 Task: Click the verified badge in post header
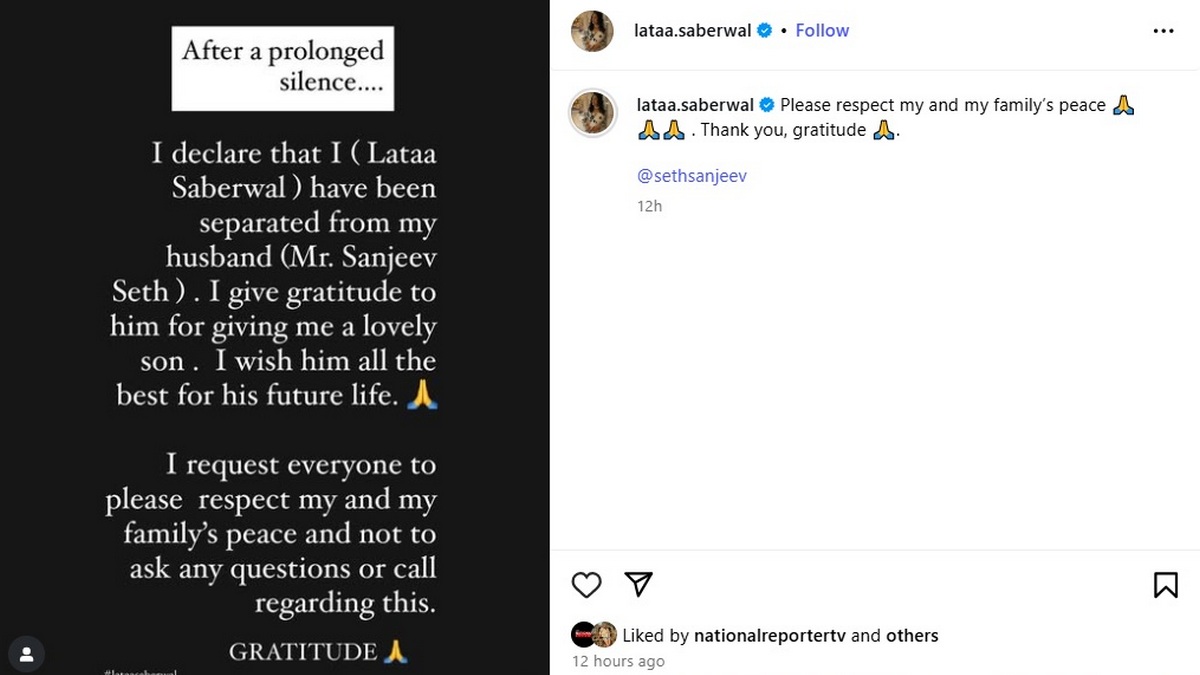pos(764,31)
